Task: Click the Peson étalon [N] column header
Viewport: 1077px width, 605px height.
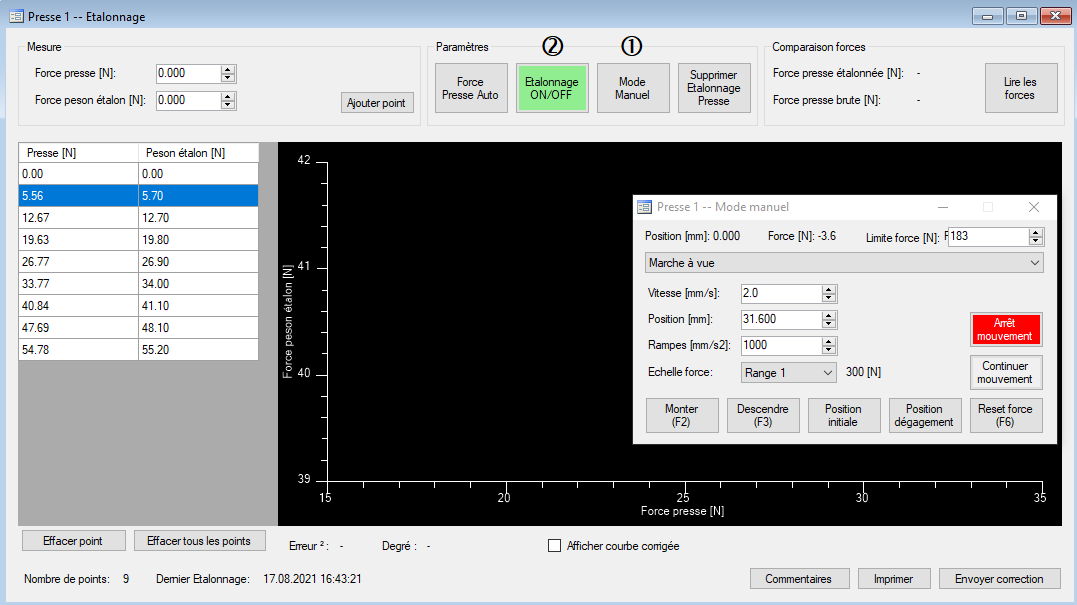Action: [199, 152]
